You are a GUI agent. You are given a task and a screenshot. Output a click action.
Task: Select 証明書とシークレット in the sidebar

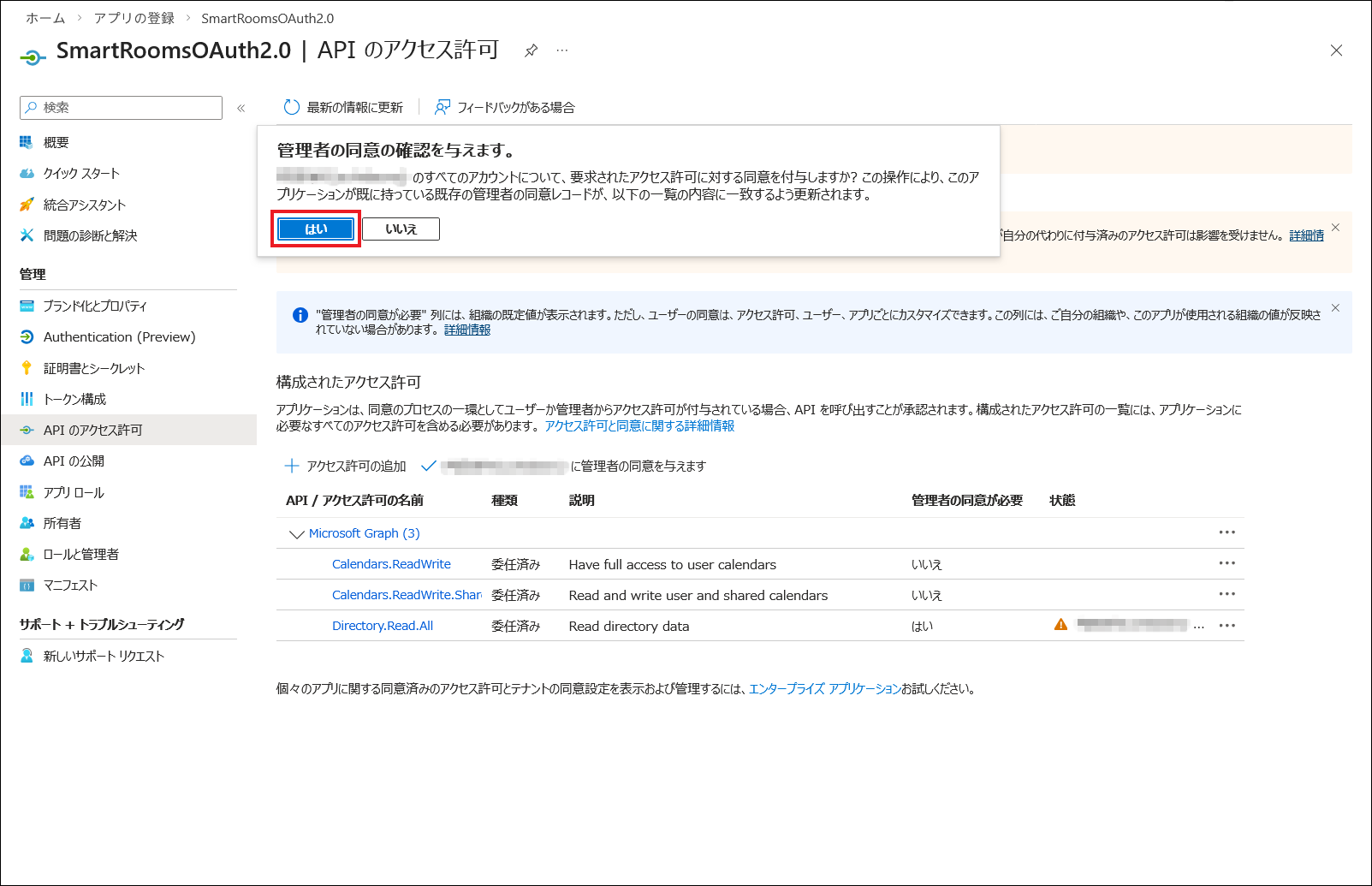(94, 368)
